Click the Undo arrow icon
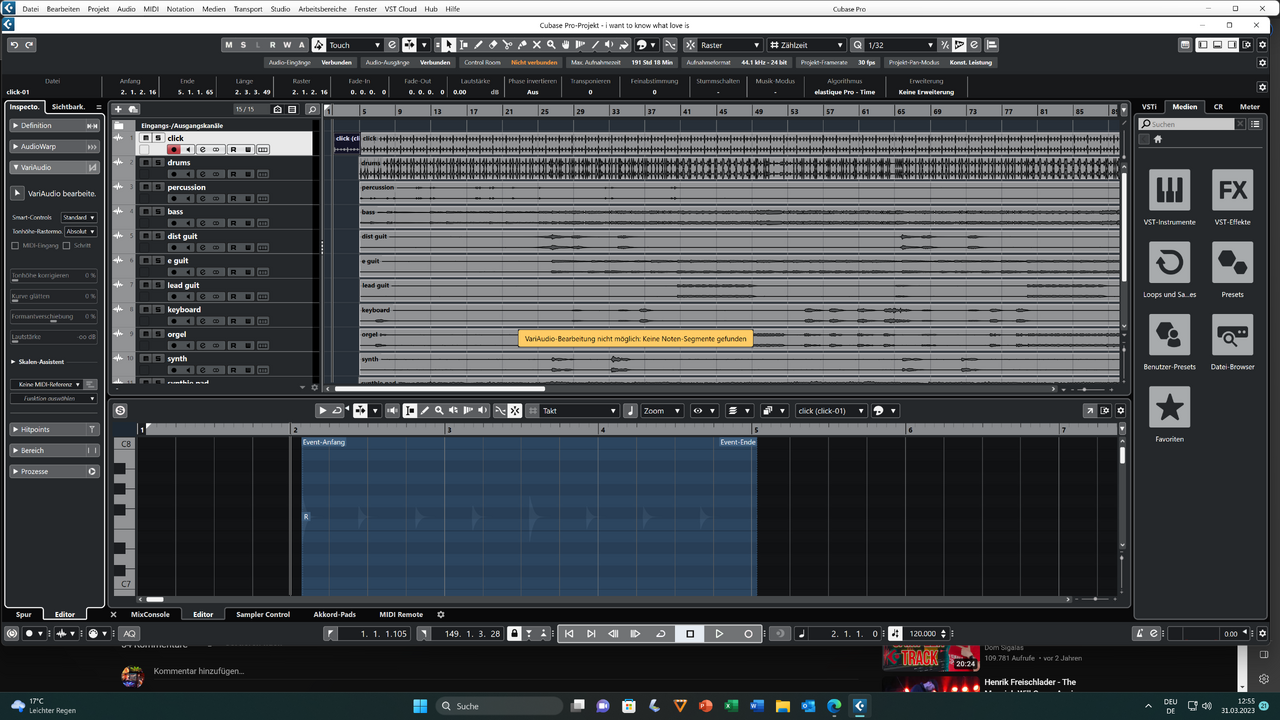Screen dimensions: 1280x720 coord(14,45)
